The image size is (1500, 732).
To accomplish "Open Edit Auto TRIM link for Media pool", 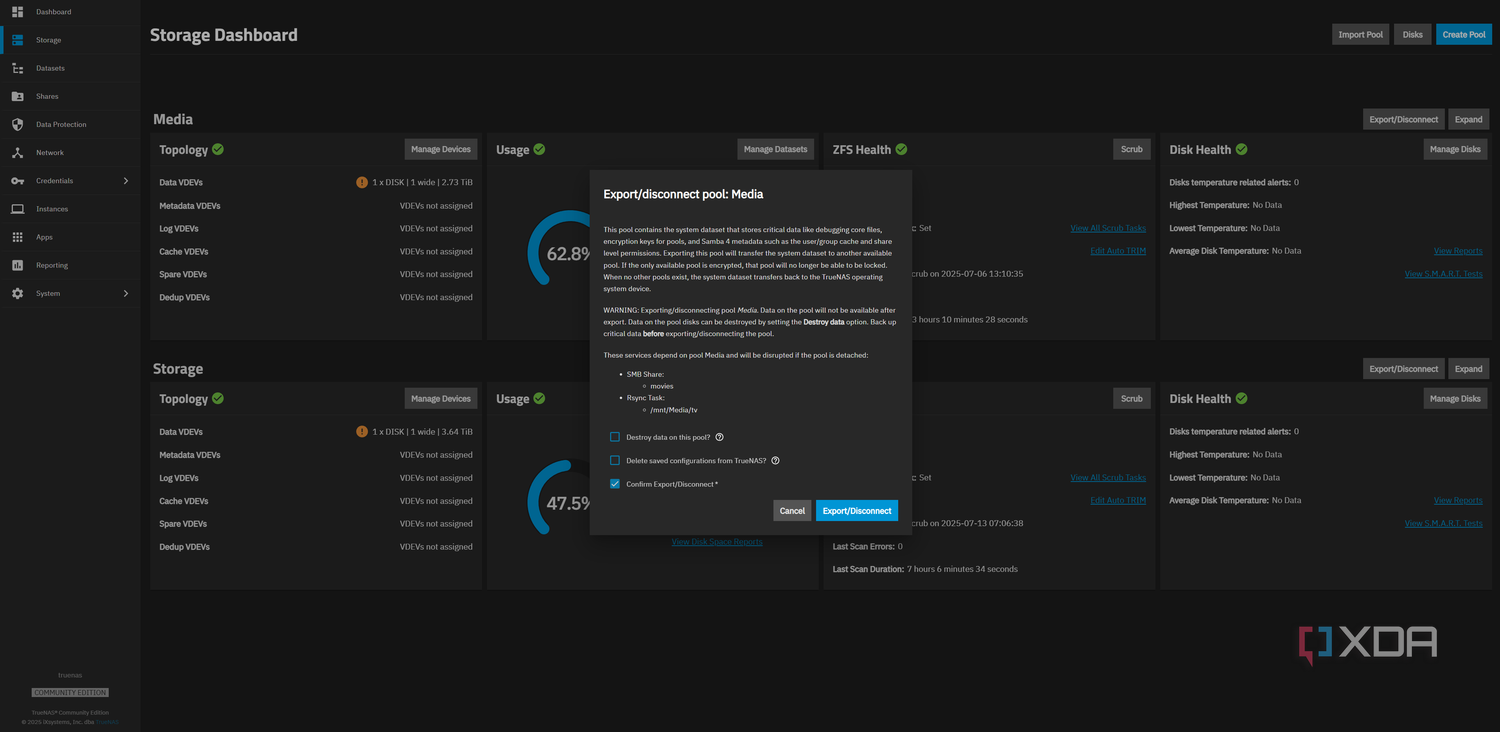I will [x=1118, y=251].
